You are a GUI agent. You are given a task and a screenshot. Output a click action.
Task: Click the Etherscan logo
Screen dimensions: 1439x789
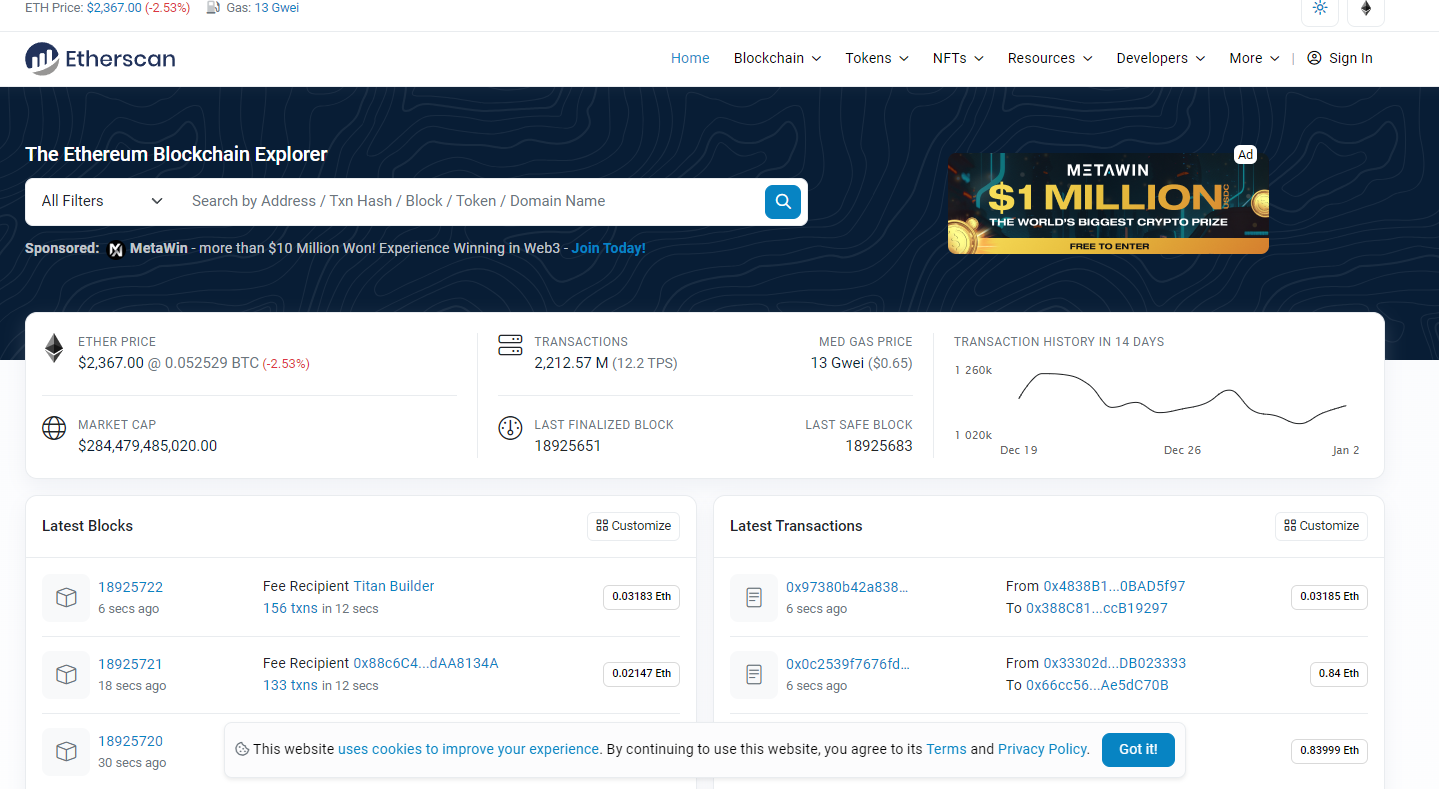100,59
